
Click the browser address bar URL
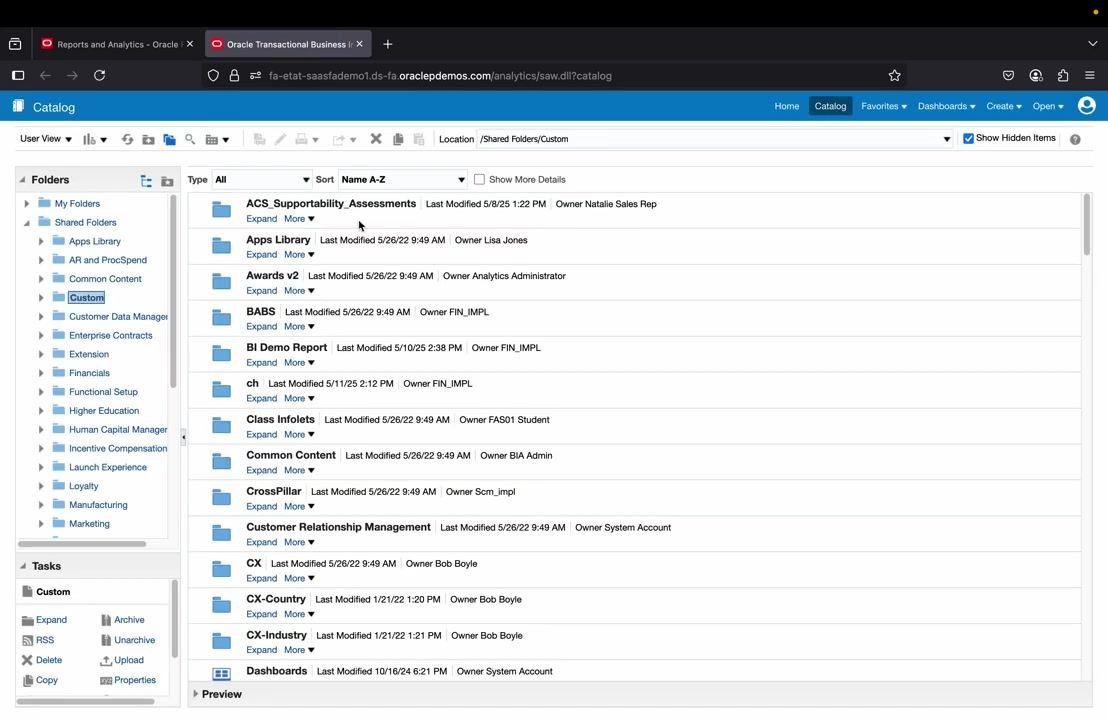click(x=440, y=76)
